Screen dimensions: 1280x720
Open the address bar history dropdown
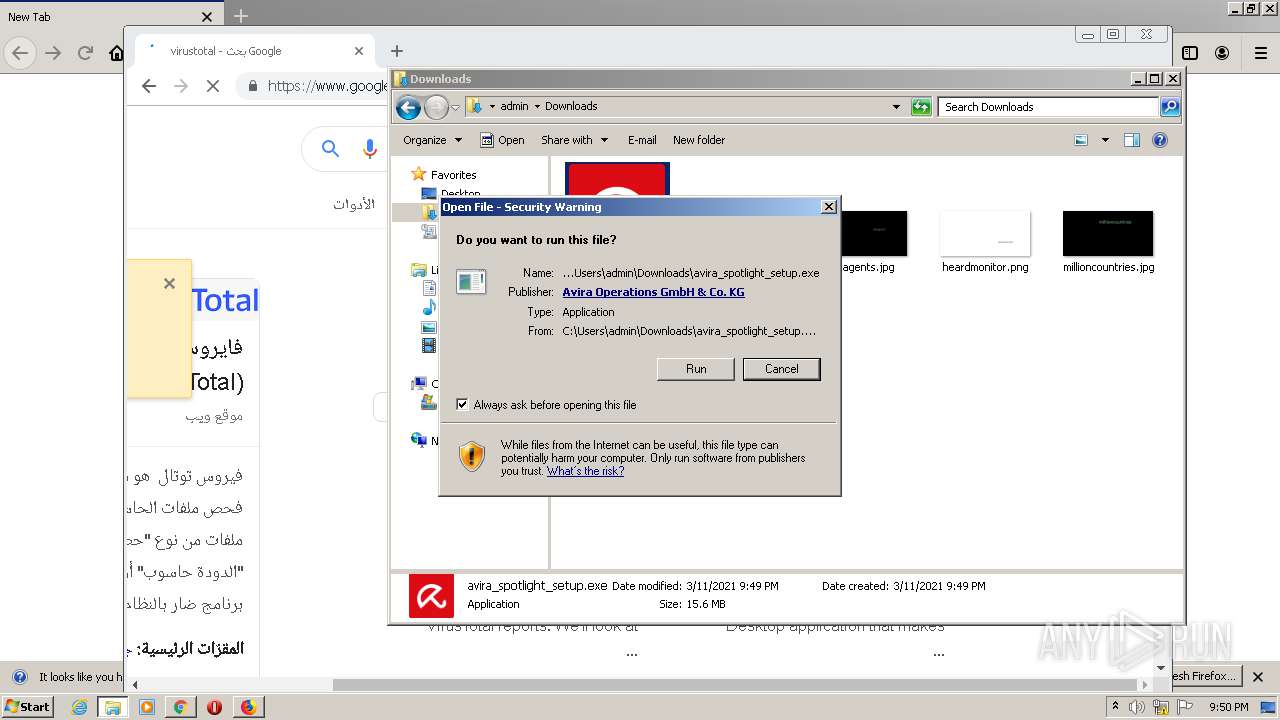[x=896, y=107]
